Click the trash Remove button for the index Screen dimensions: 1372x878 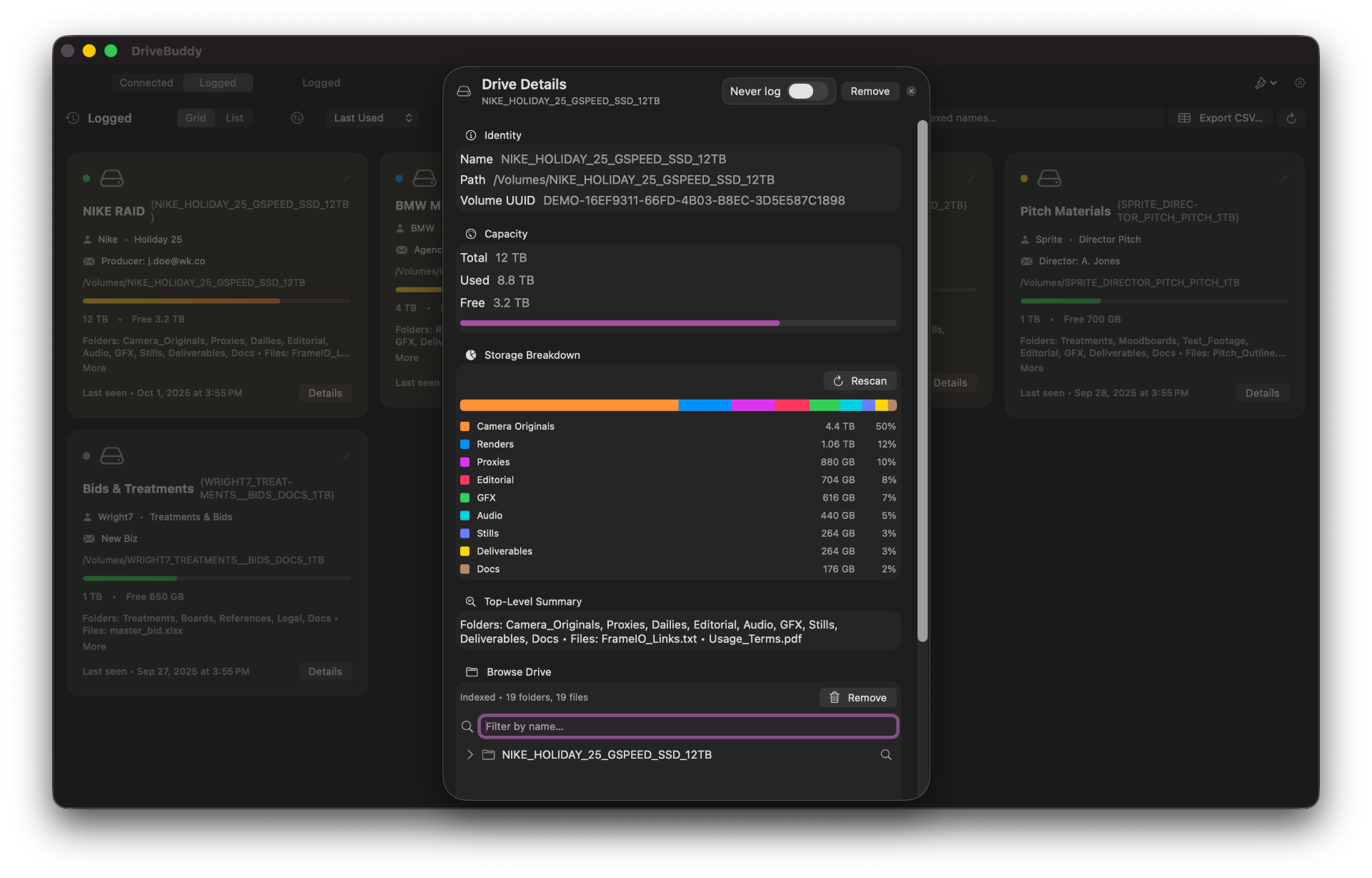pyautogui.click(x=857, y=698)
